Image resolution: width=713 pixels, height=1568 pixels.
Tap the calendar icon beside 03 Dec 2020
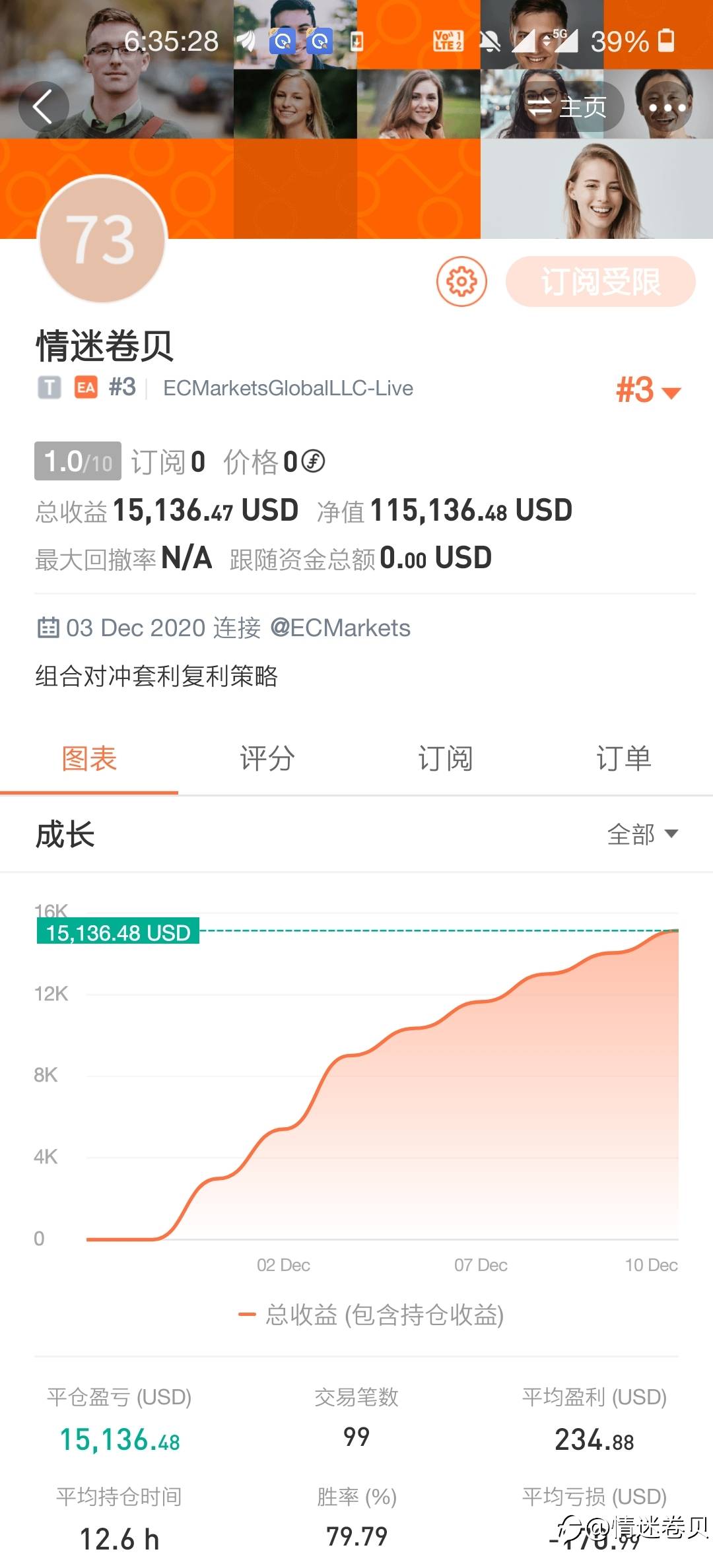coord(48,628)
